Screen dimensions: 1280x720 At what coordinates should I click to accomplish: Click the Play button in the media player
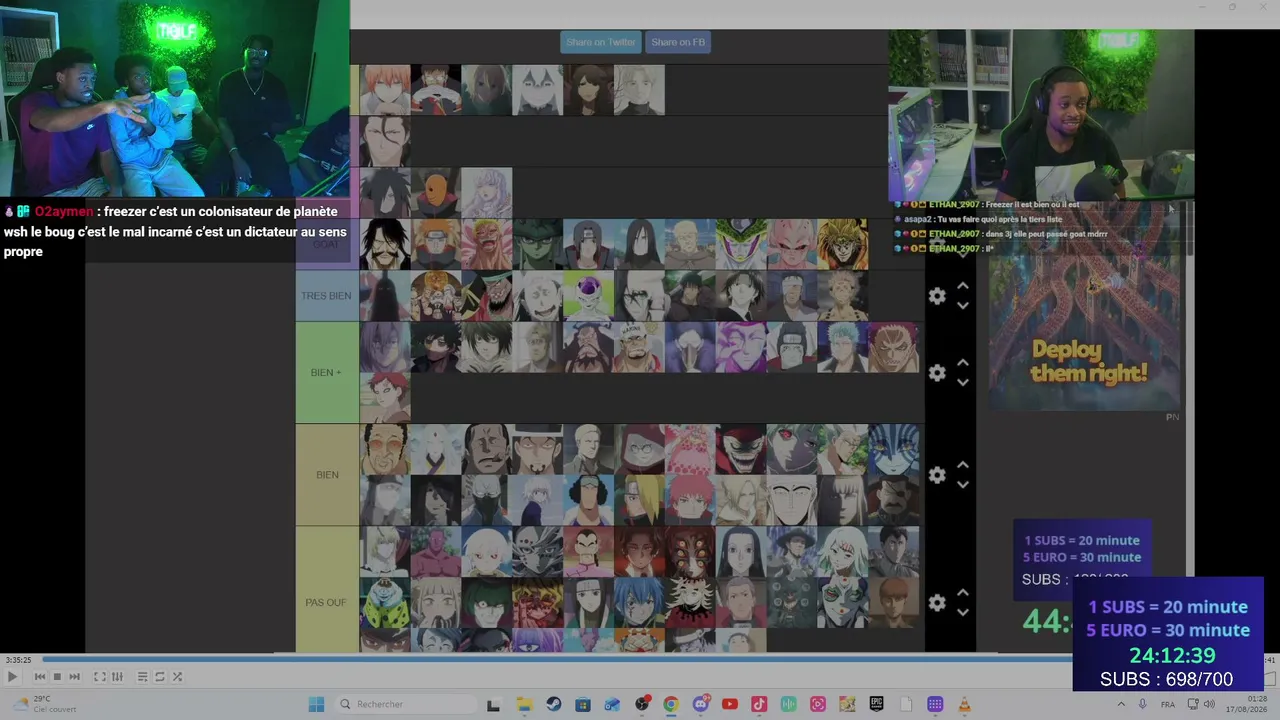coord(12,677)
